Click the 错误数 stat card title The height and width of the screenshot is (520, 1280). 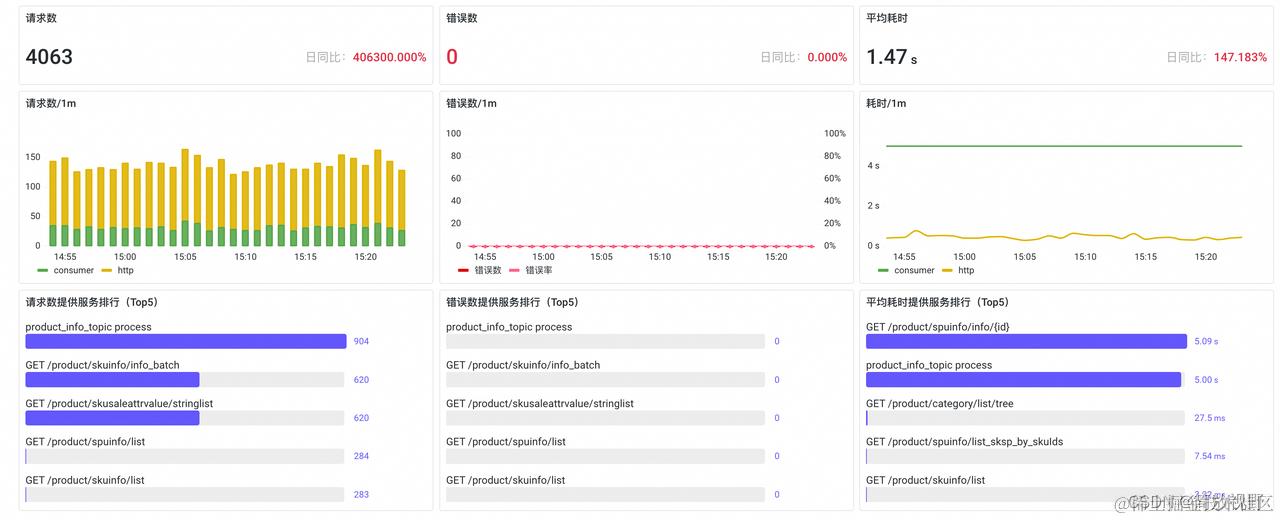pos(462,18)
